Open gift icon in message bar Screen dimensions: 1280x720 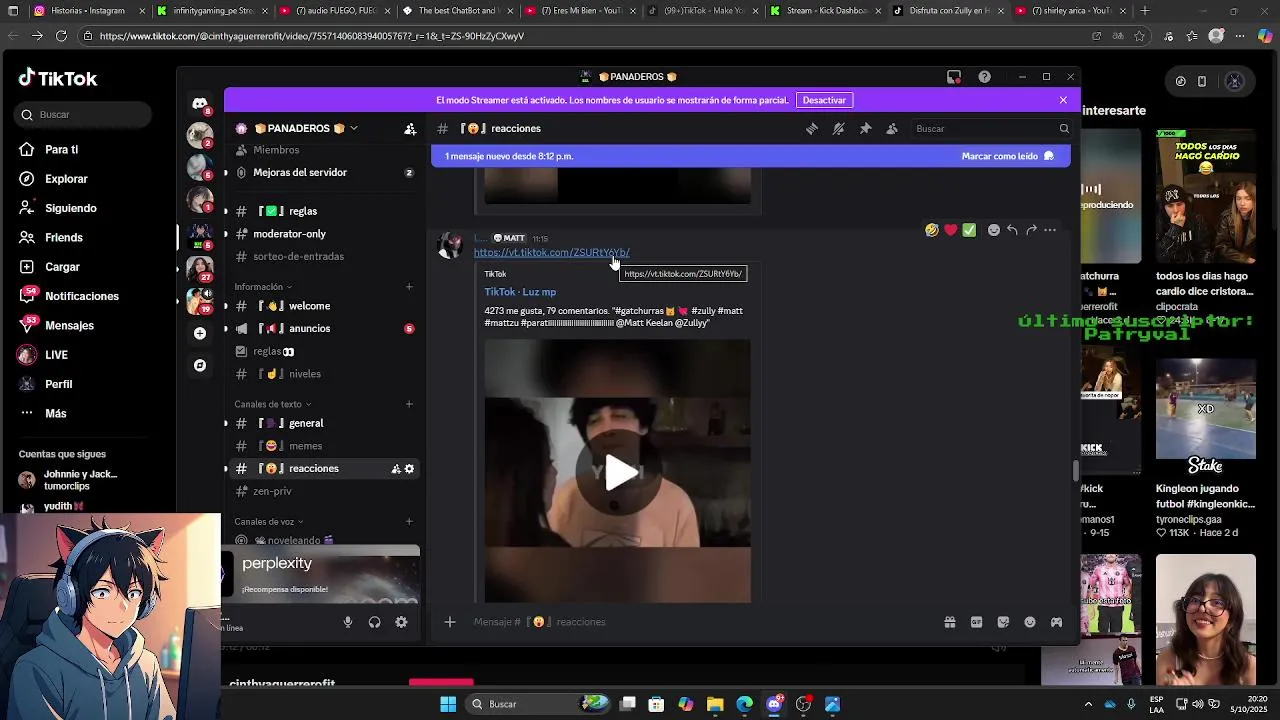pyautogui.click(x=949, y=622)
